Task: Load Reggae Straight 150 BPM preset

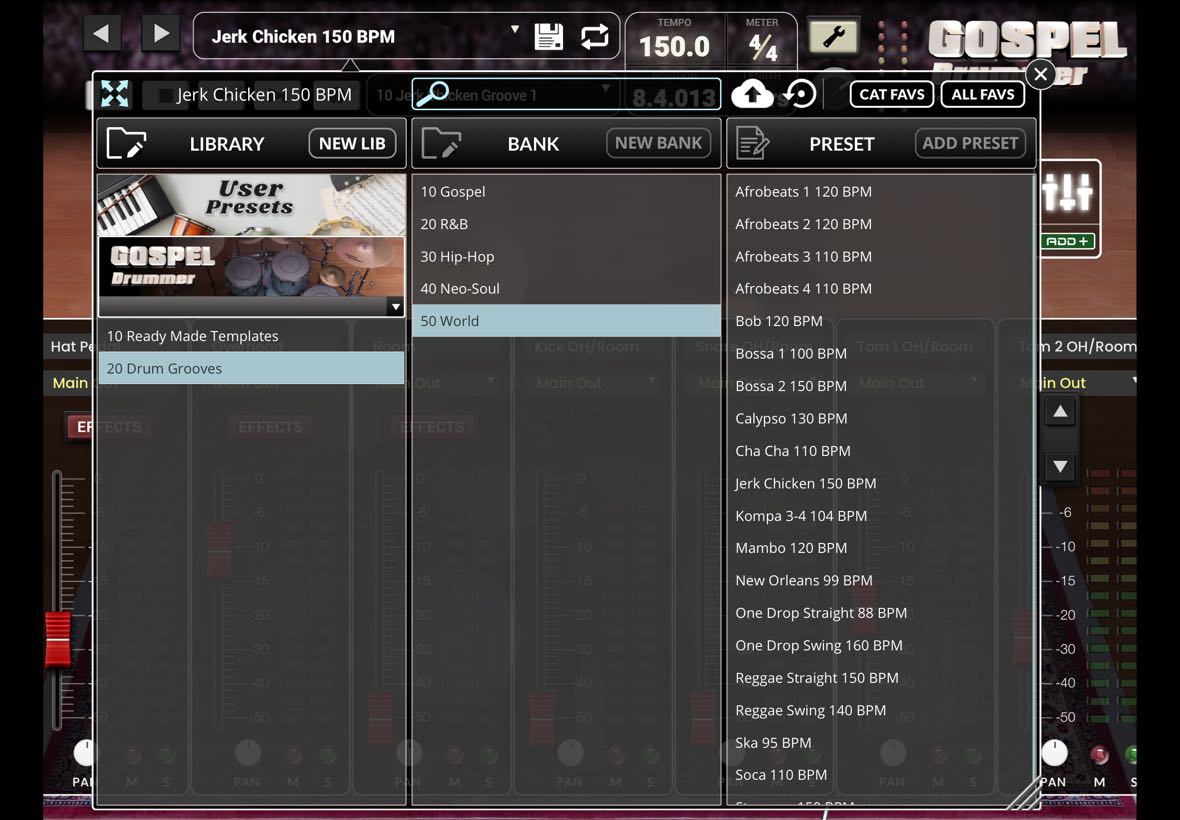Action: coord(880,678)
